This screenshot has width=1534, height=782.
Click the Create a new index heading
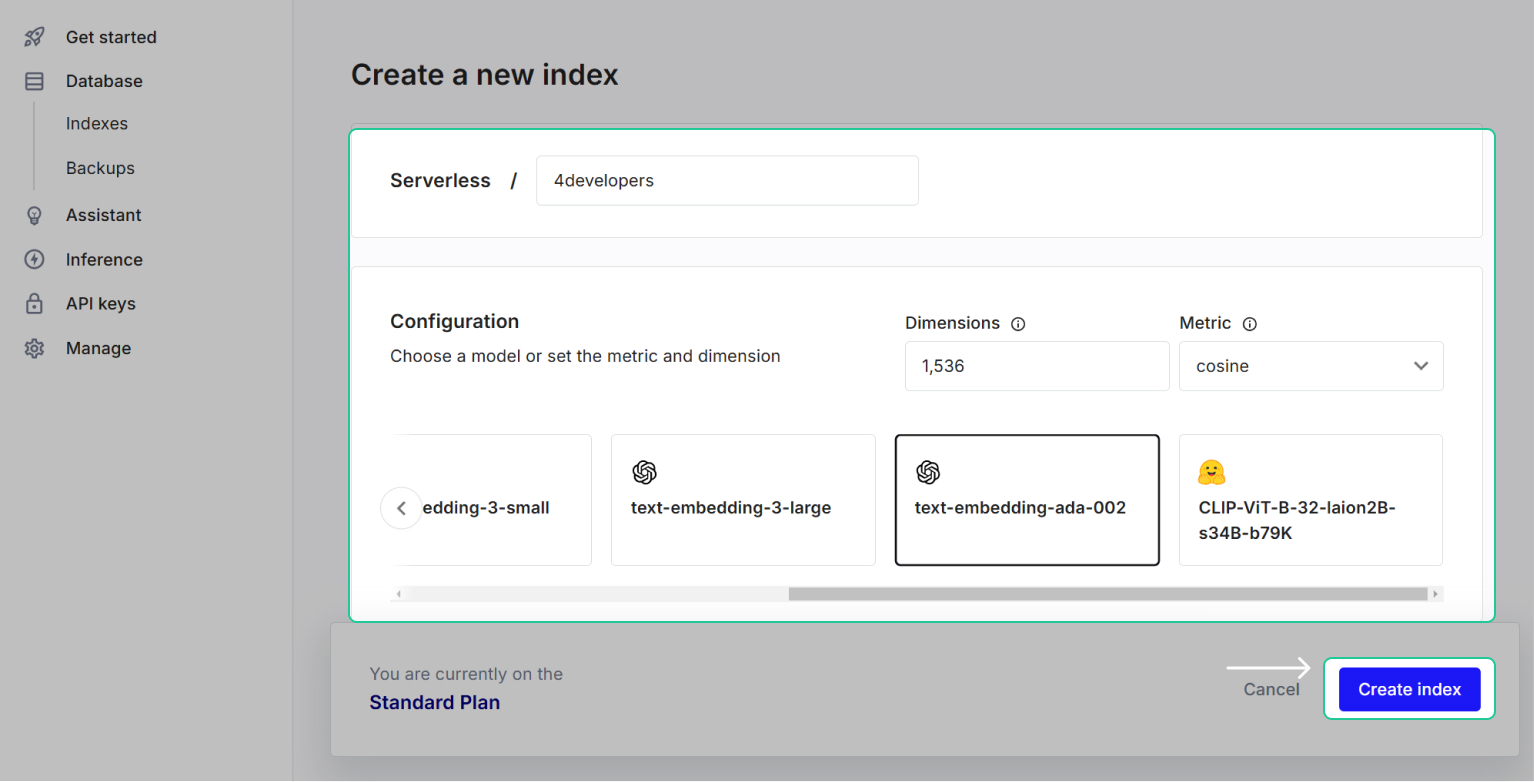[x=485, y=75]
